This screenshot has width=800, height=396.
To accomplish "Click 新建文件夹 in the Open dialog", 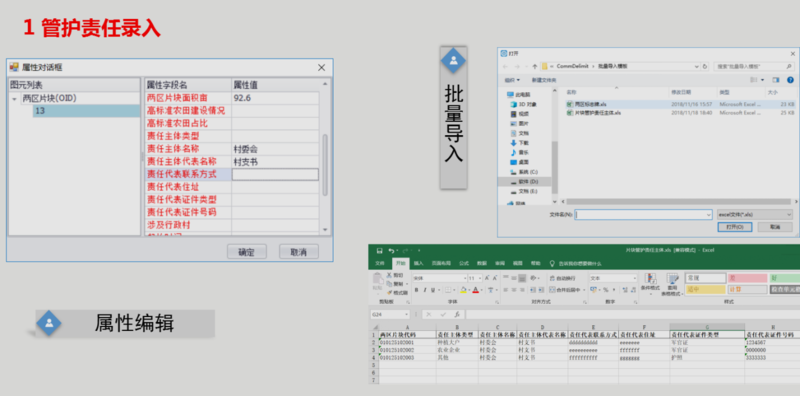I will click(544, 80).
